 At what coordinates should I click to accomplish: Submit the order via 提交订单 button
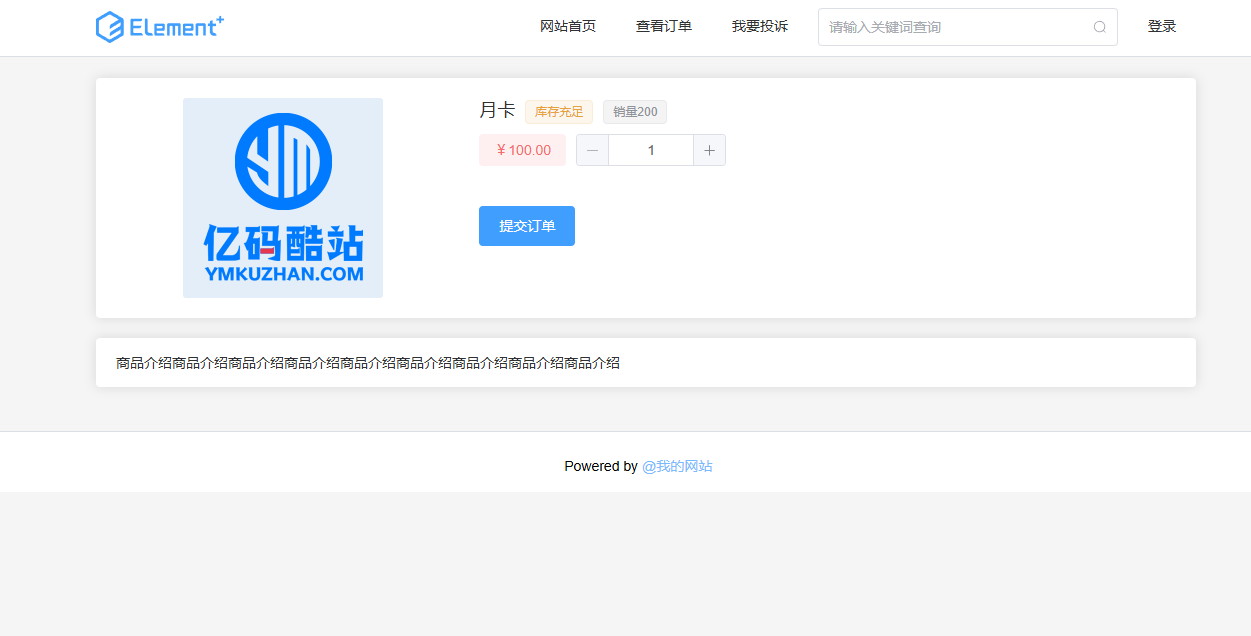[526, 225]
